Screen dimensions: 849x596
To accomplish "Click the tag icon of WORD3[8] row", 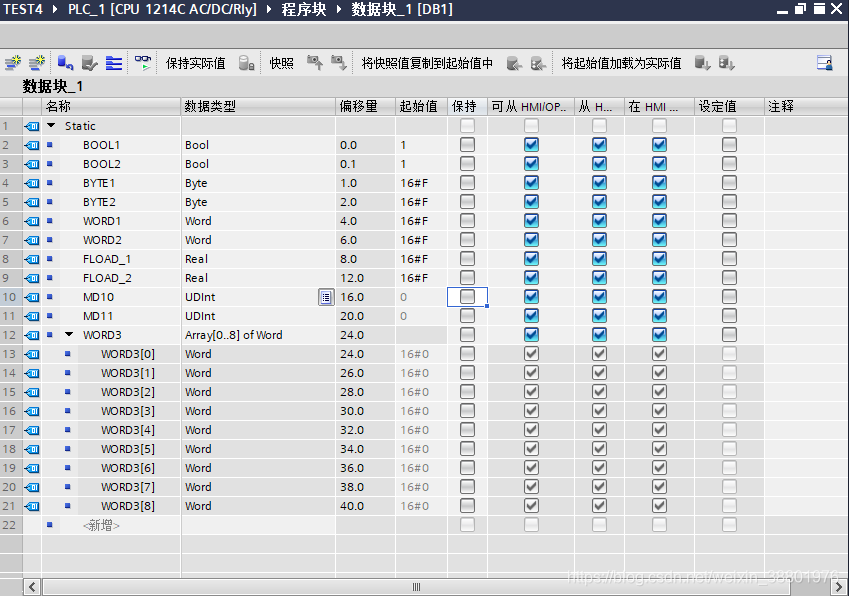I will 32,506.
